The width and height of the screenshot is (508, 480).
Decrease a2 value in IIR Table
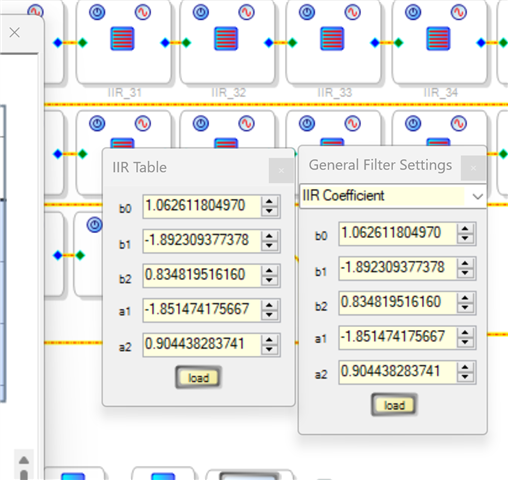point(269,349)
